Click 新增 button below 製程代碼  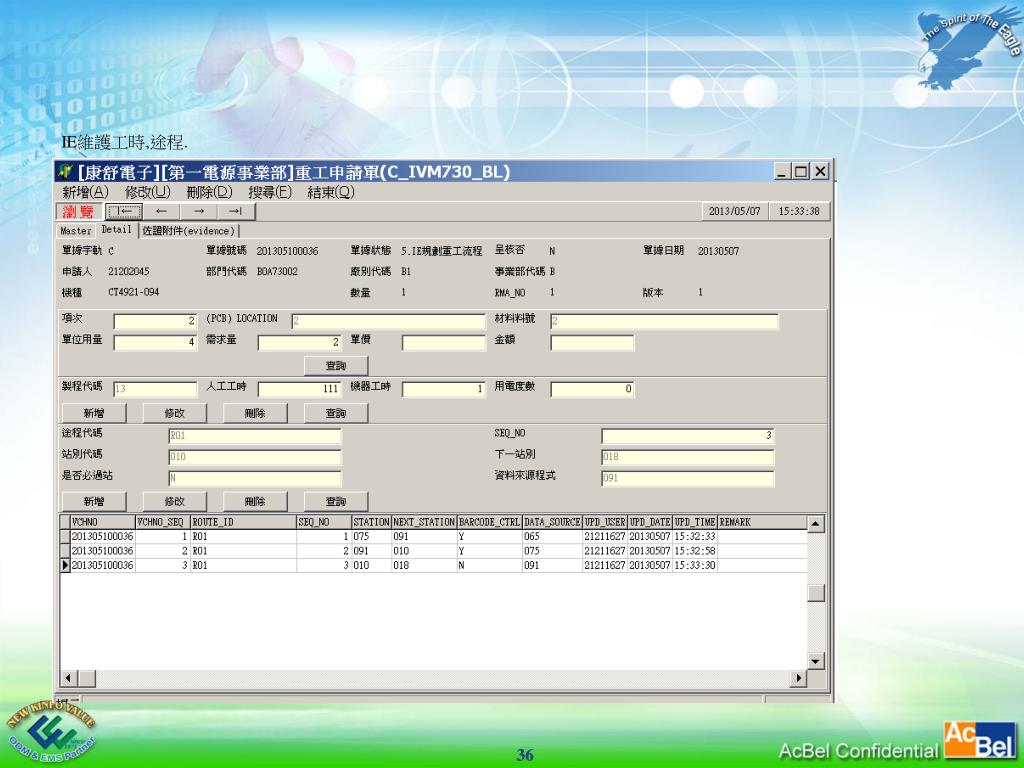pyautogui.click(x=94, y=413)
